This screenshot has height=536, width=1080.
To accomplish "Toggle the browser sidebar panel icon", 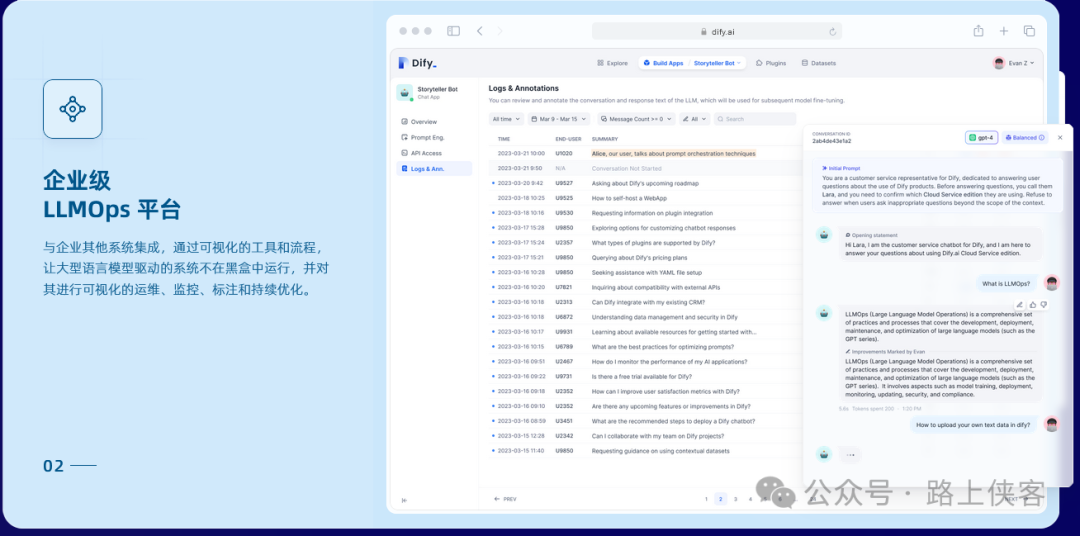I will point(453,31).
